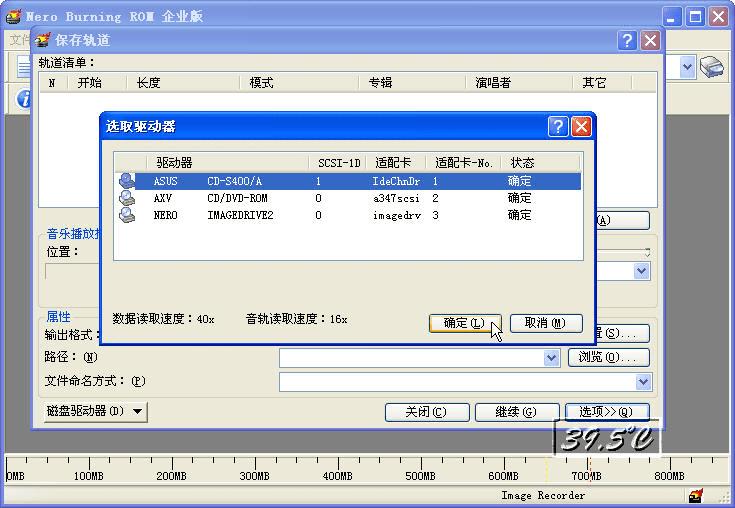Click the SCSI-ID column header
The height and width of the screenshot is (508, 735).
[338, 163]
